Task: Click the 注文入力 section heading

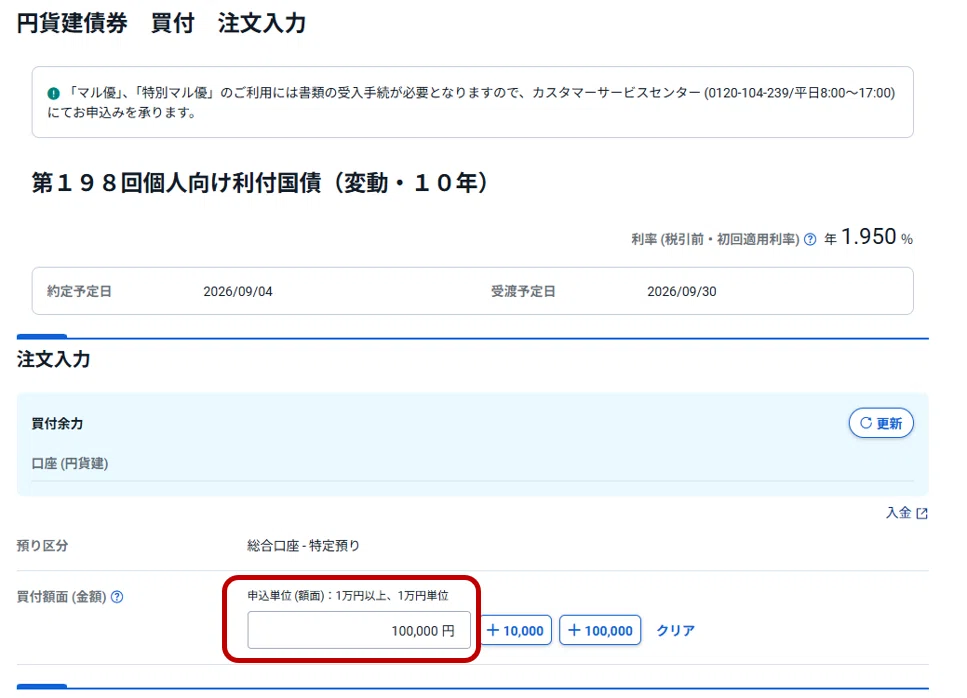Action: tap(54, 359)
